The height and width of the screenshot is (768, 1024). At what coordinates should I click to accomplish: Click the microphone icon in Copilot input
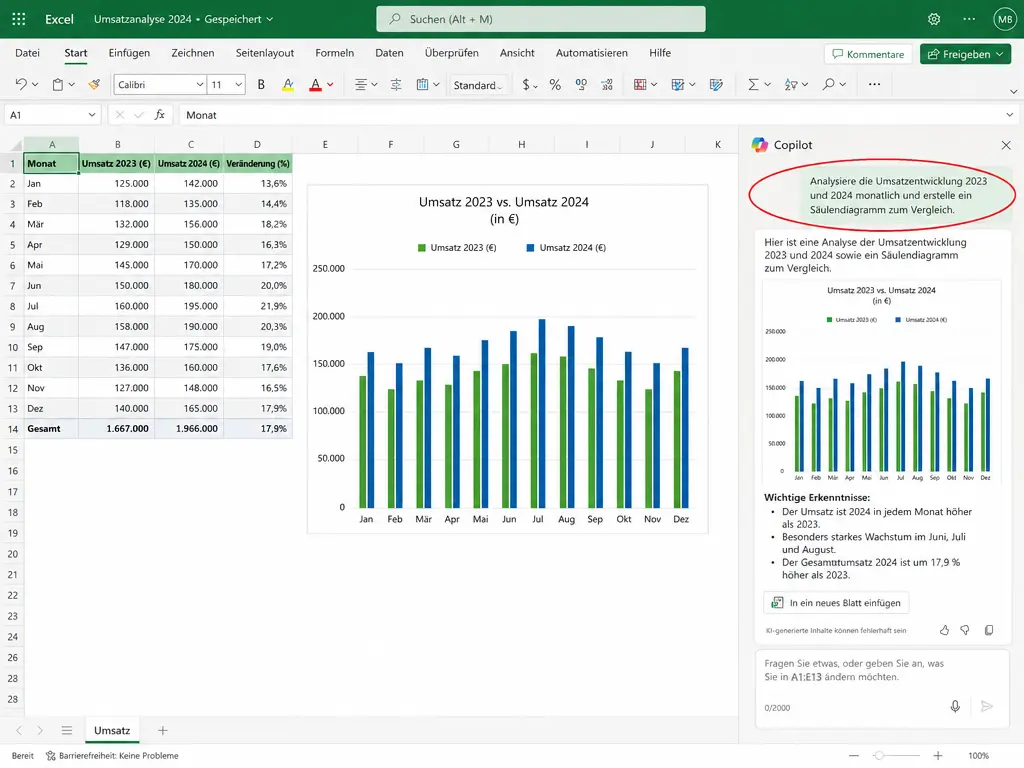955,707
